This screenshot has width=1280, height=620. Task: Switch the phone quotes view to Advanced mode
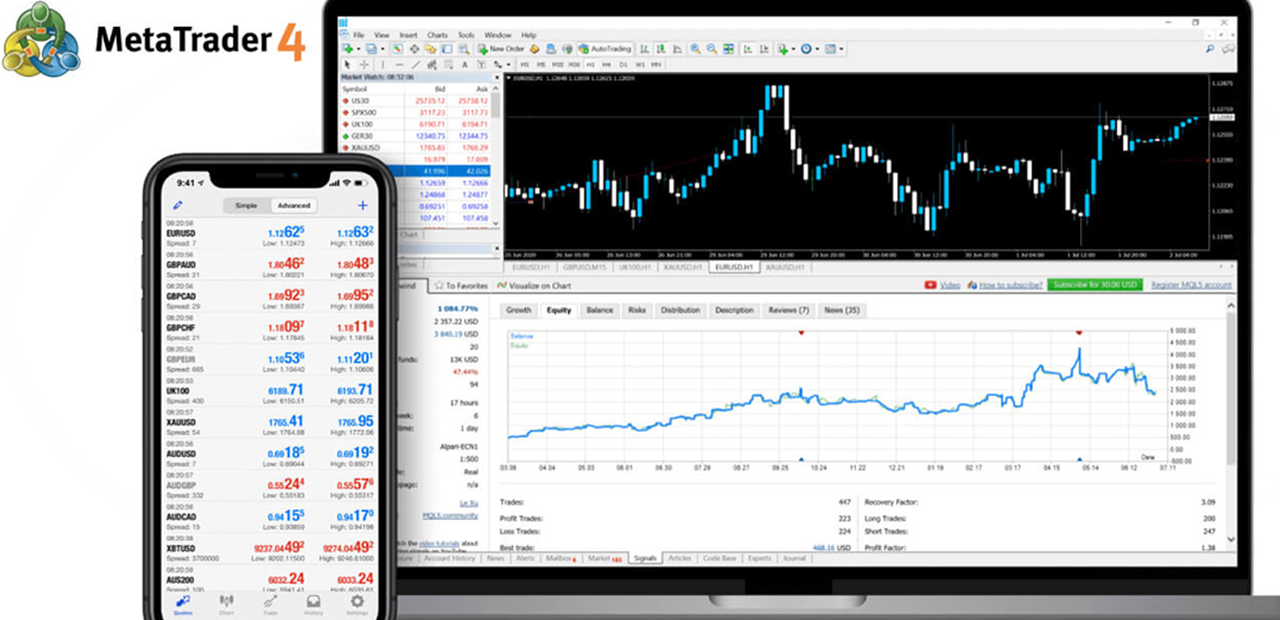click(294, 205)
